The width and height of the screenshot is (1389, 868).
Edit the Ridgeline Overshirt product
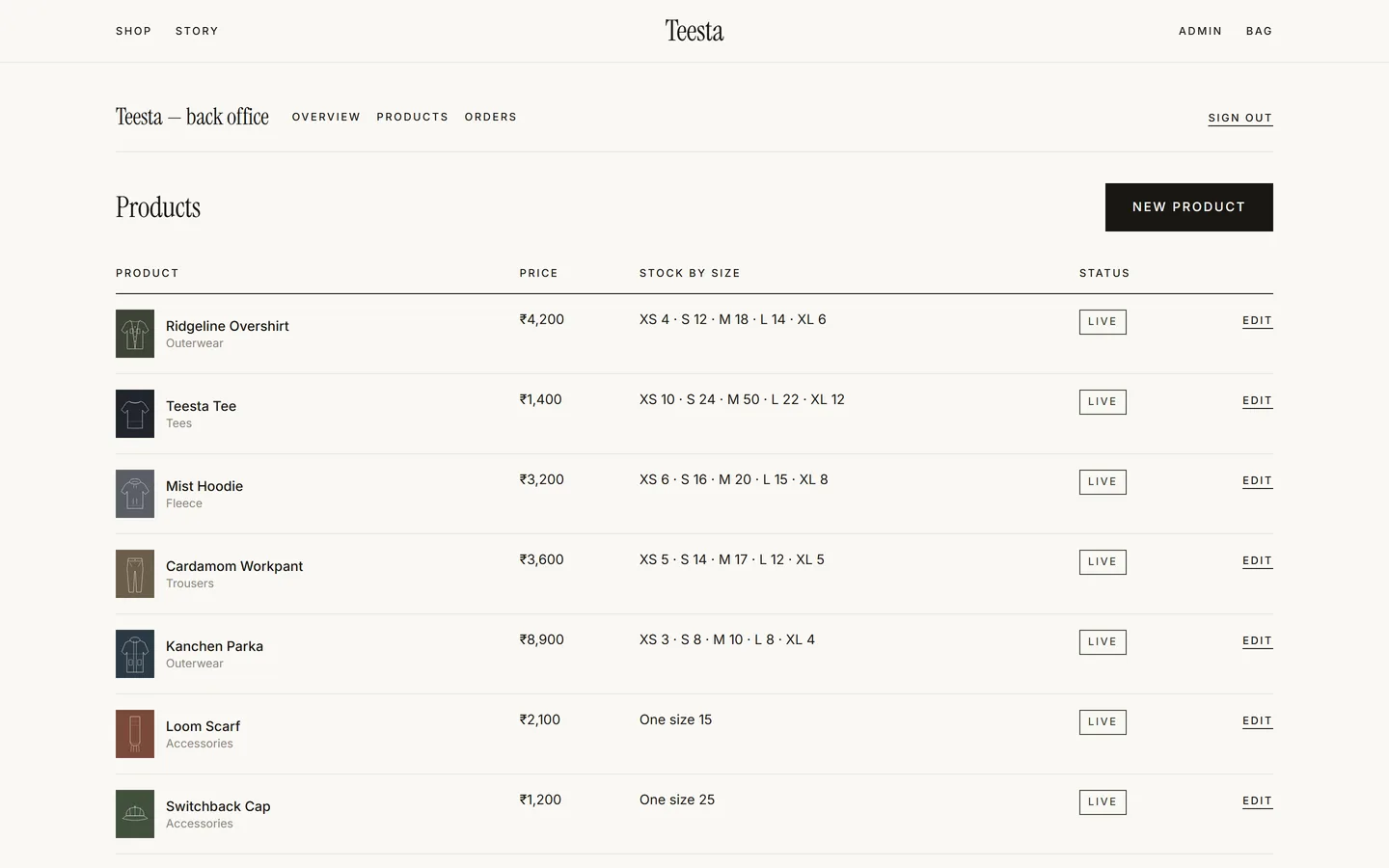click(x=1258, y=321)
